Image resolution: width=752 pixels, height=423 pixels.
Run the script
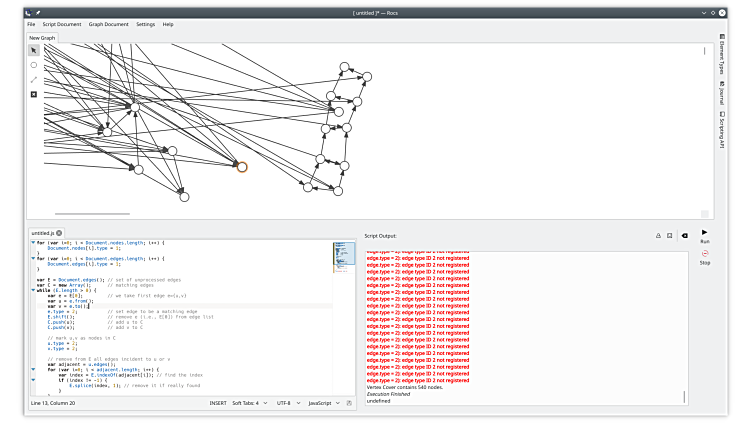704,233
